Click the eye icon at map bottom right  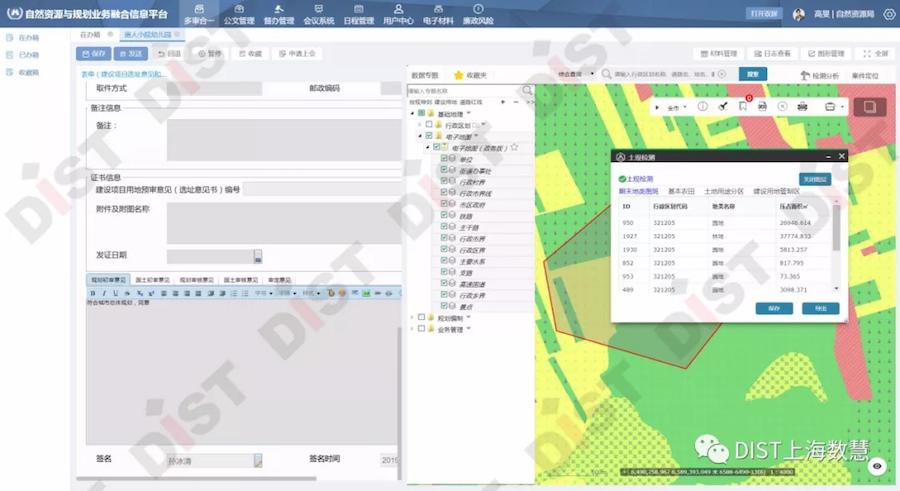(x=876, y=466)
